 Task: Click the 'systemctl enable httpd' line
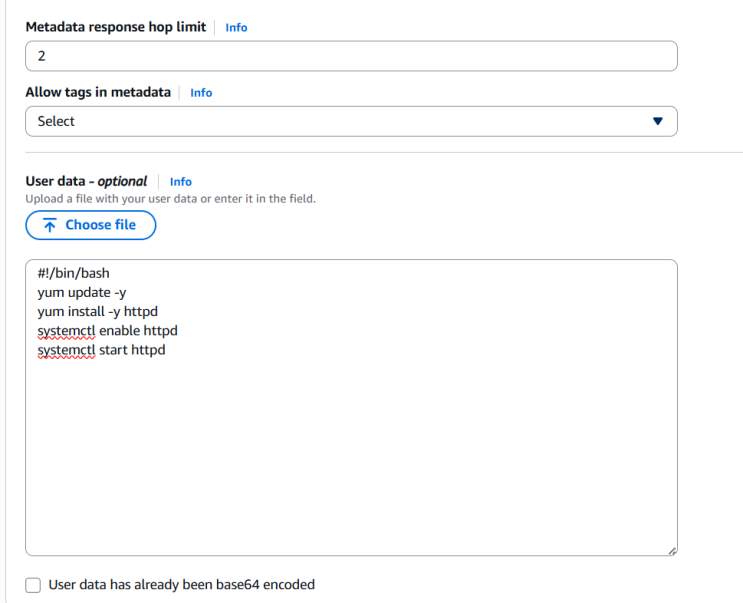coord(108,331)
